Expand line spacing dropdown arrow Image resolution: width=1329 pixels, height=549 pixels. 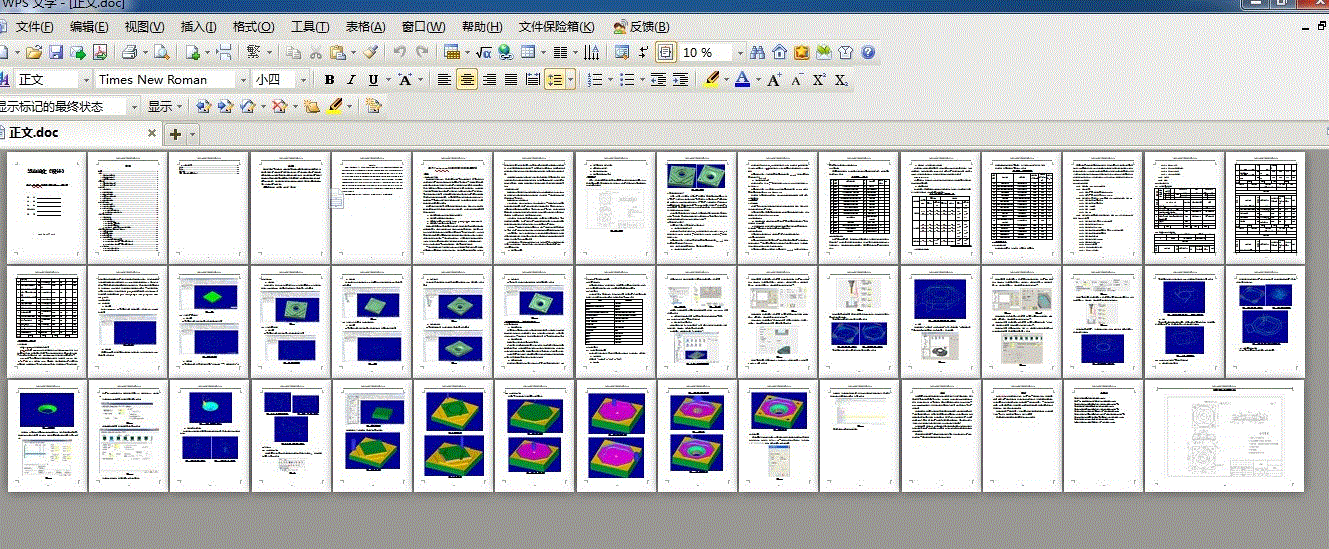[570, 79]
